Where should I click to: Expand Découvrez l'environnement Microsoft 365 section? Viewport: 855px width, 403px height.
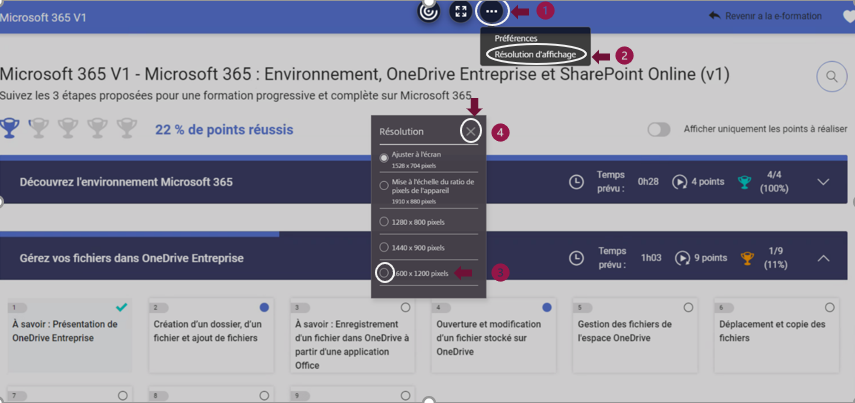823,182
